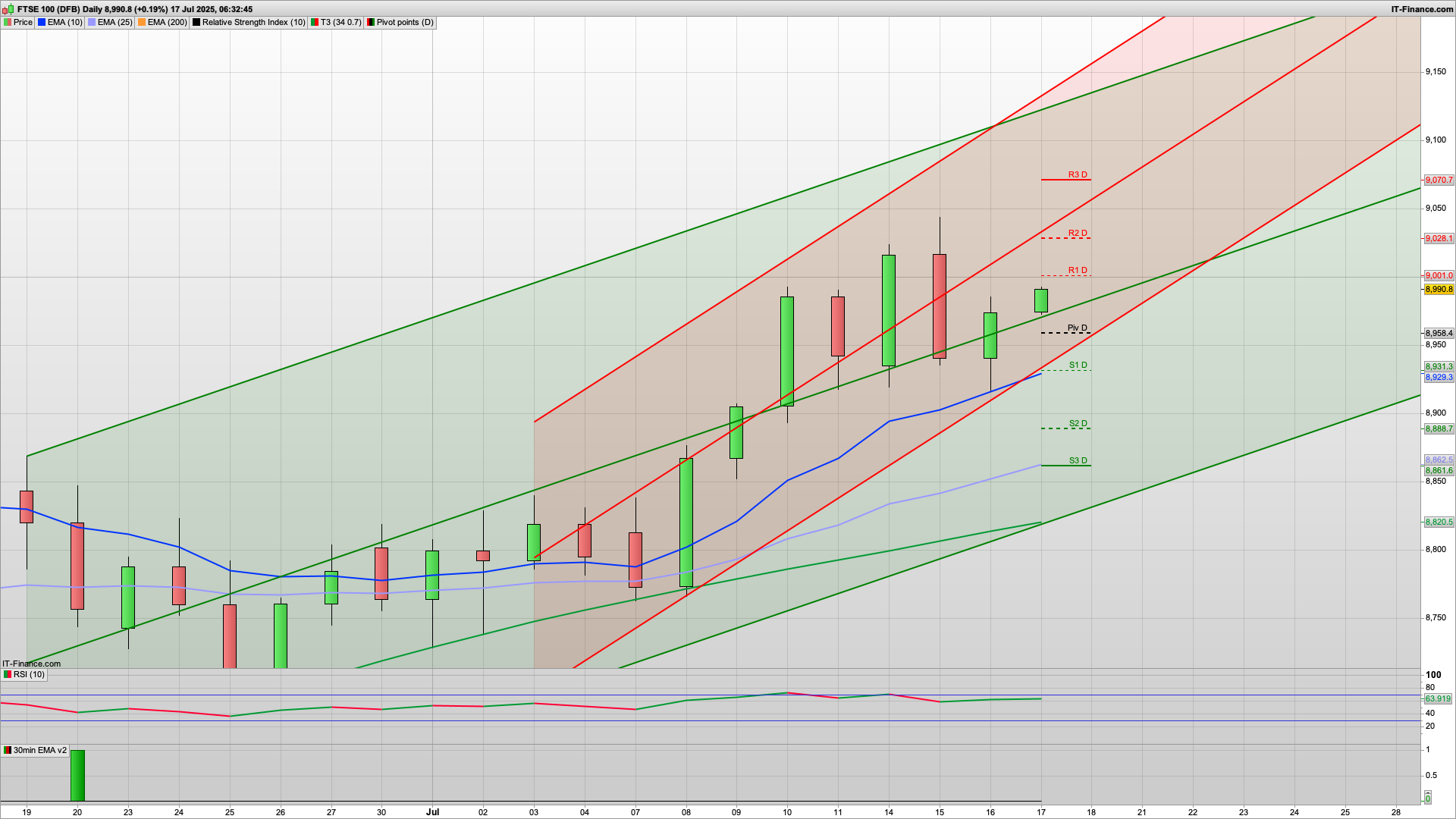The width and height of the screenshot is (1456, 819).
Task: Click the red-green T3 (34 0.7) swatch
Action: tap(315, 23)
